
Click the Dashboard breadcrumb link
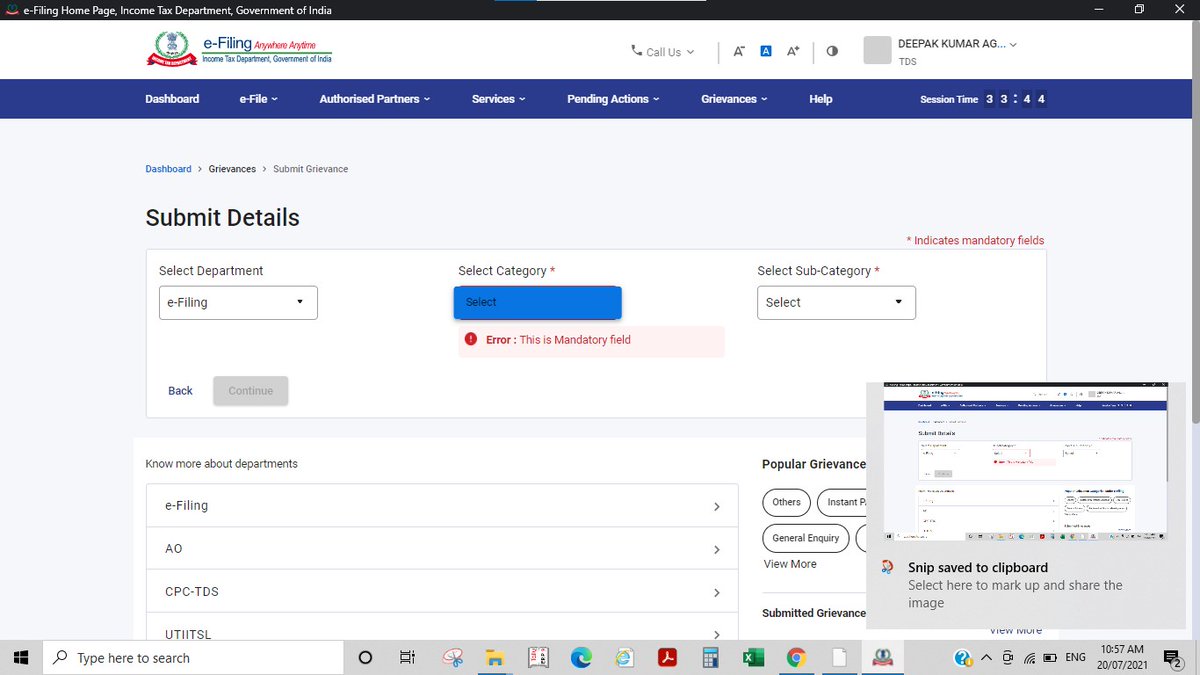coord(168,169)
